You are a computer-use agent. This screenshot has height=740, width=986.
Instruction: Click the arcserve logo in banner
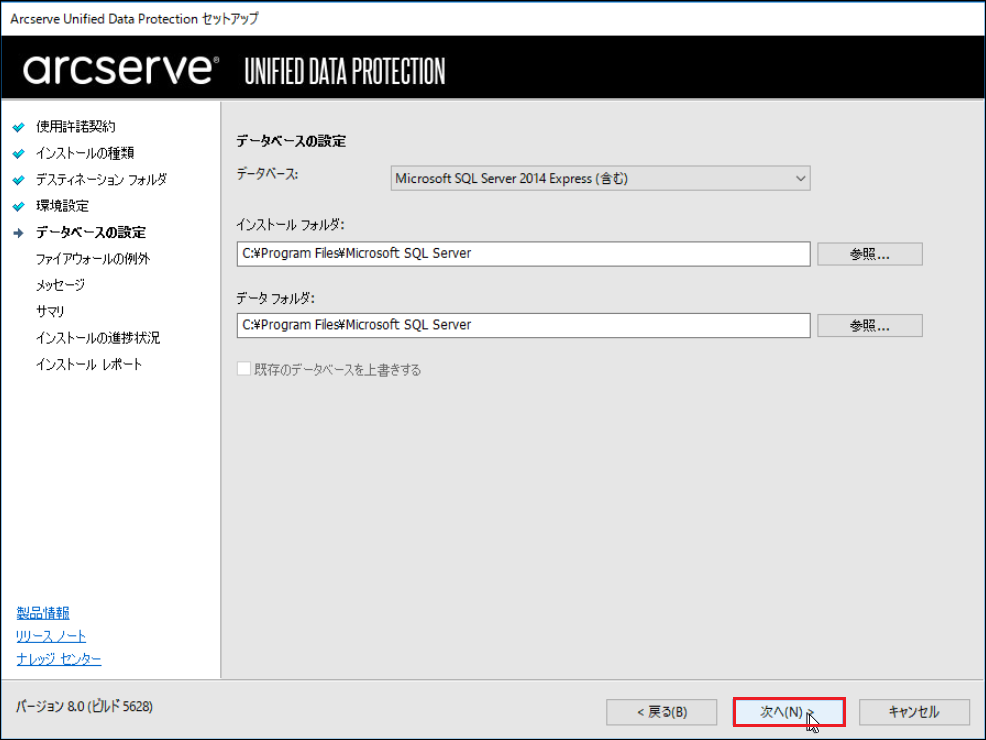click(121, 69)
